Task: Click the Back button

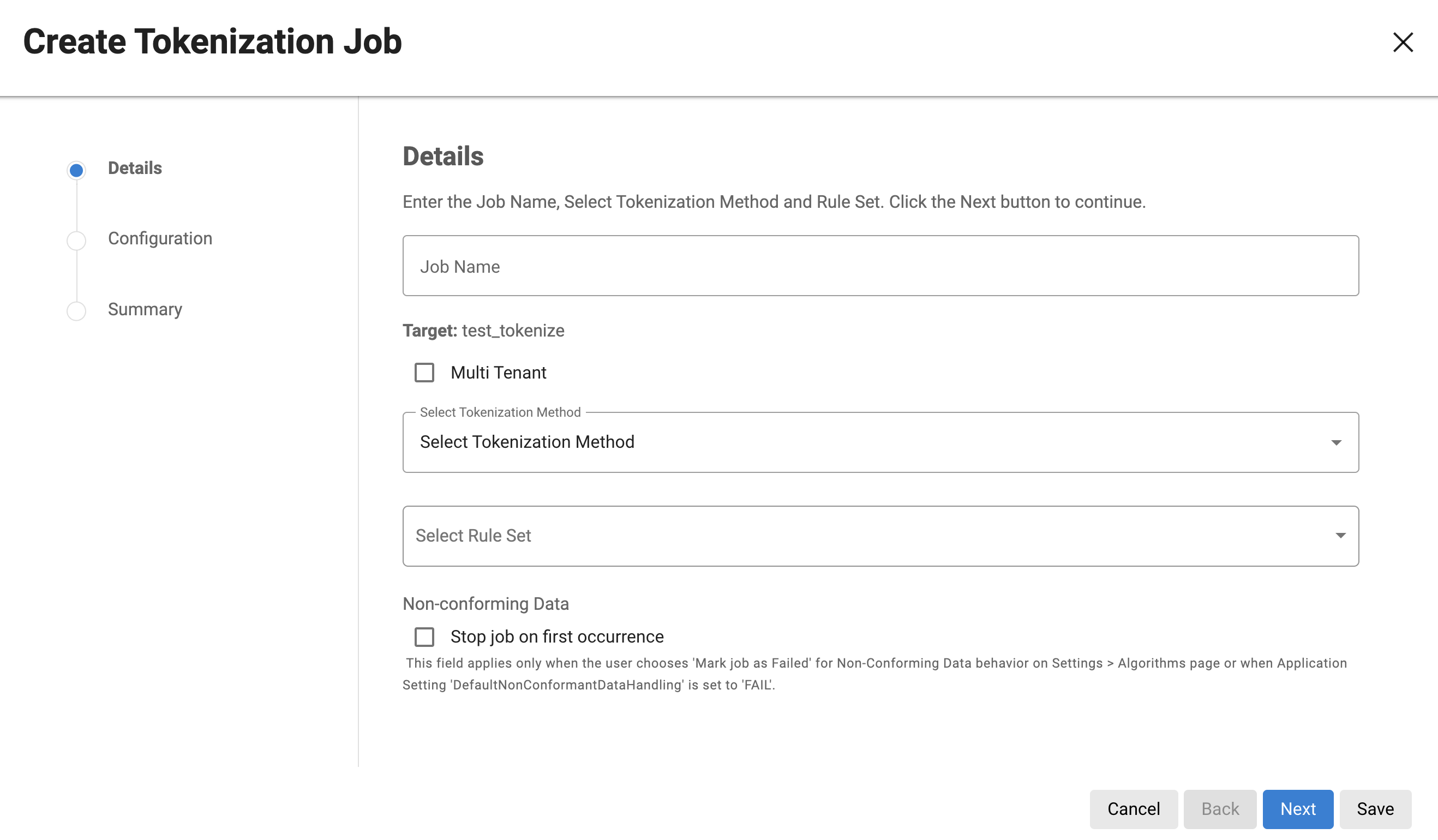Action: pos(1219,808)
